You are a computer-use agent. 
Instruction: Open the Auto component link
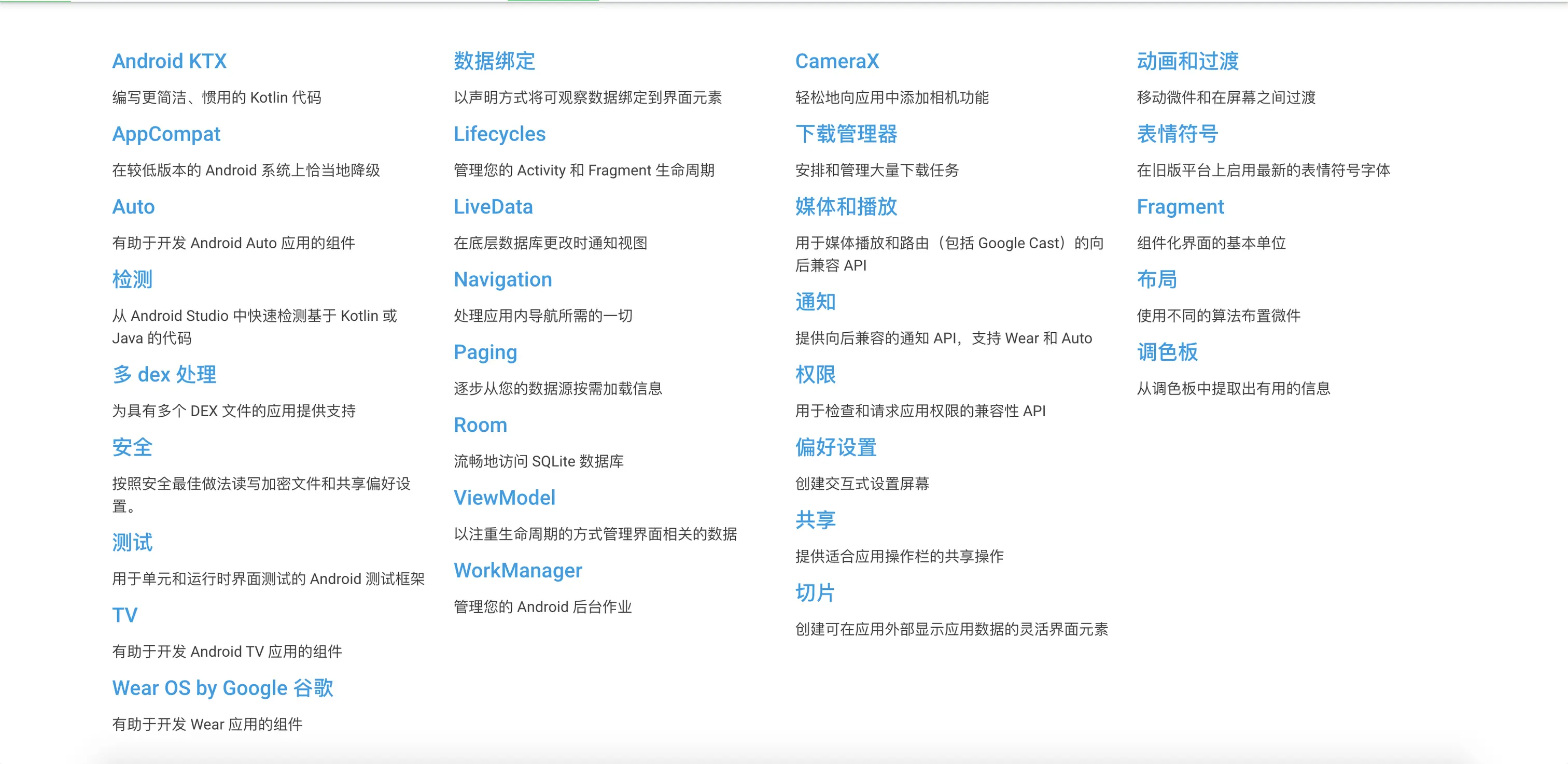point(133,207)
